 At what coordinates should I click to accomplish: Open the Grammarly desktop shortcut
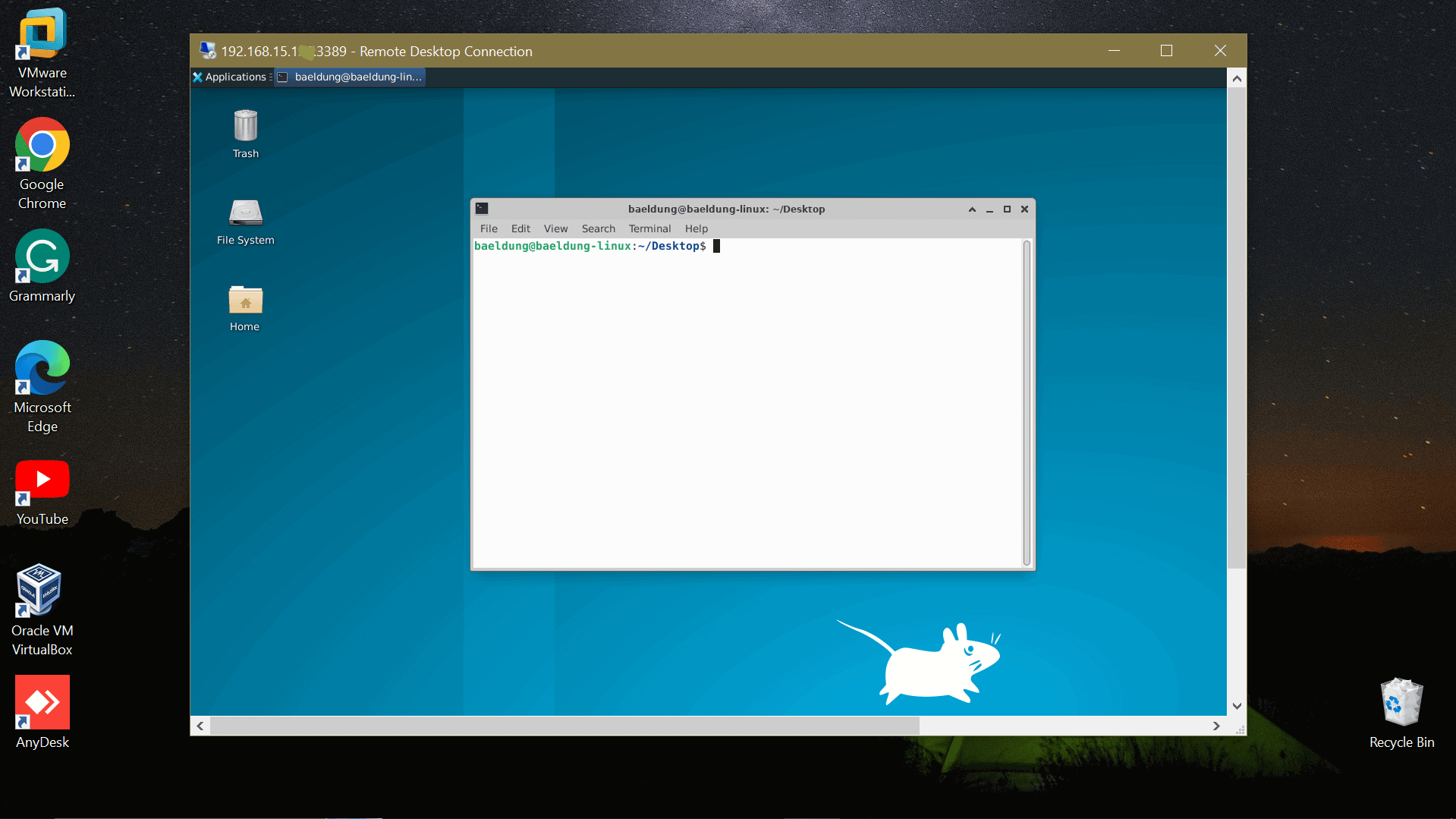pos(42,256)
